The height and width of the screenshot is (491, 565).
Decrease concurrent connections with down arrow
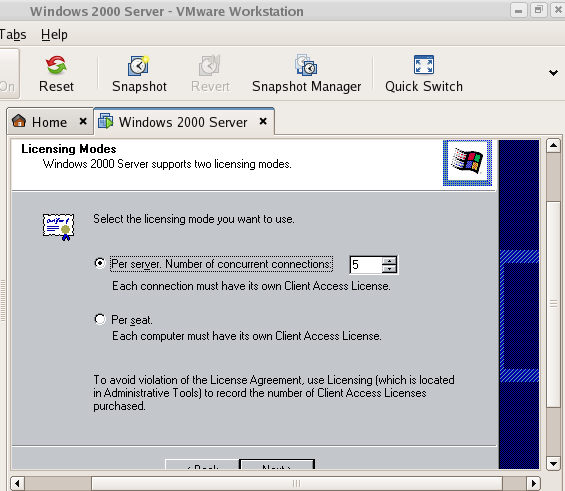point(389,269)
